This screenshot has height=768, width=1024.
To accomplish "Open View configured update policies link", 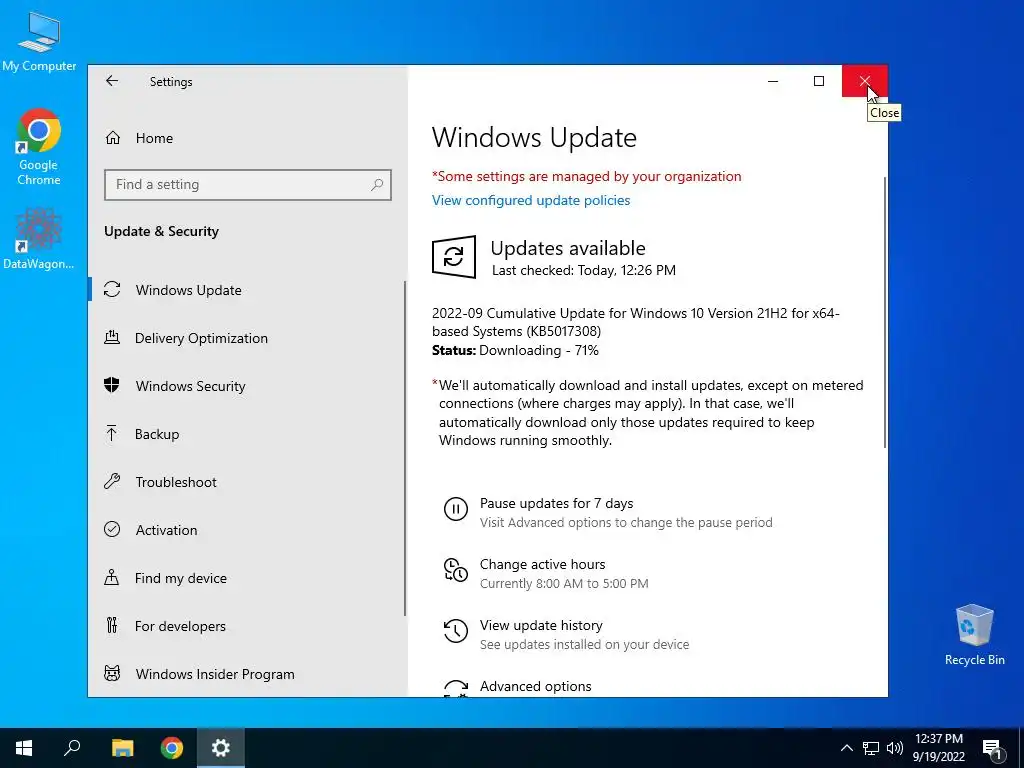I will tap(531, 200).
